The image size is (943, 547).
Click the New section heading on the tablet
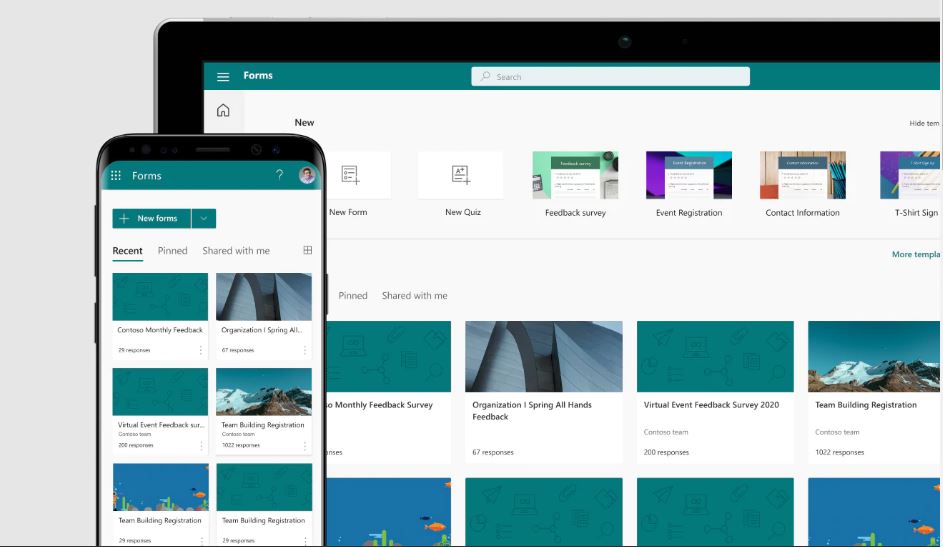[304, 123]
